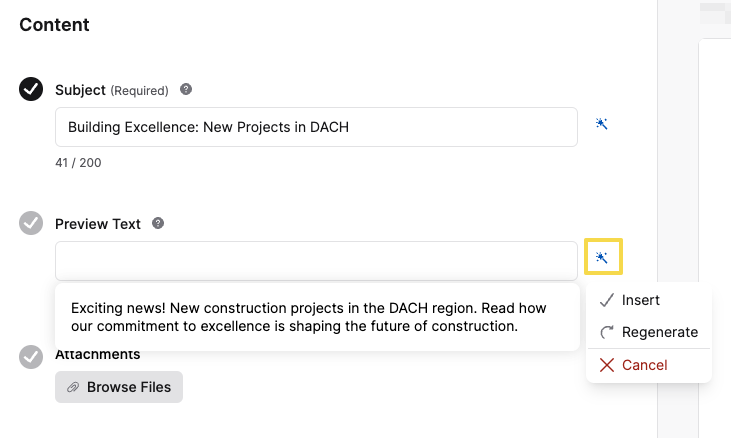Focus the Subject input field
The height and width of the screenshot is (438, 731).
point(317,127)
